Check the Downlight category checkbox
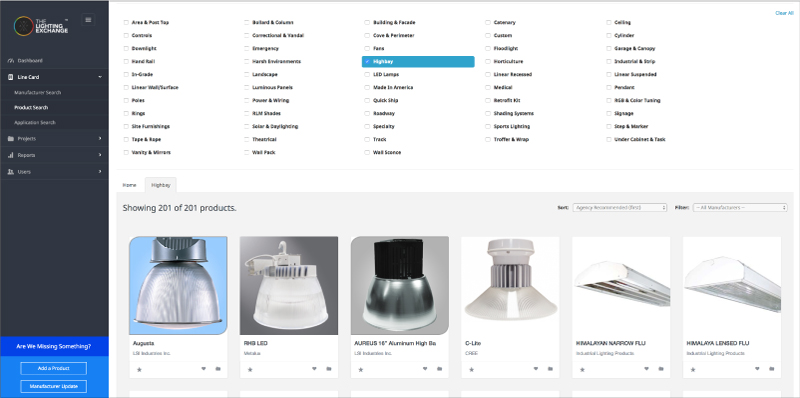This screenshot has width=800, height=398. (127, 48)
